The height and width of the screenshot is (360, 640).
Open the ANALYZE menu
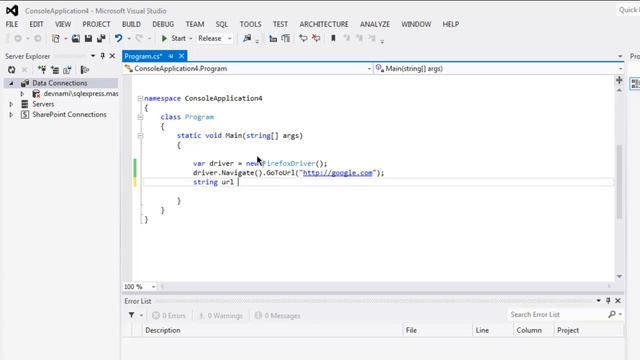(375, 24)
